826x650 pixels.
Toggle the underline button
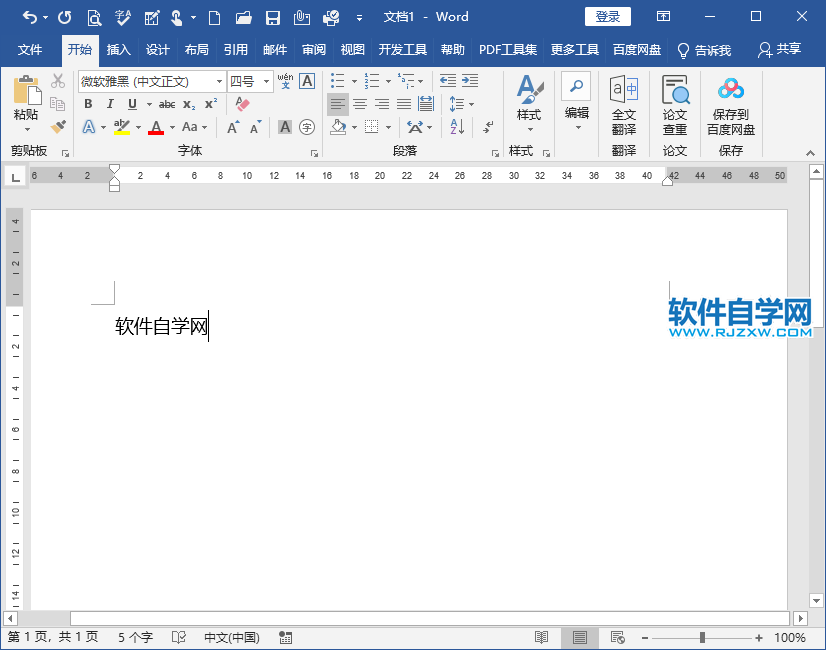[131, 104]
